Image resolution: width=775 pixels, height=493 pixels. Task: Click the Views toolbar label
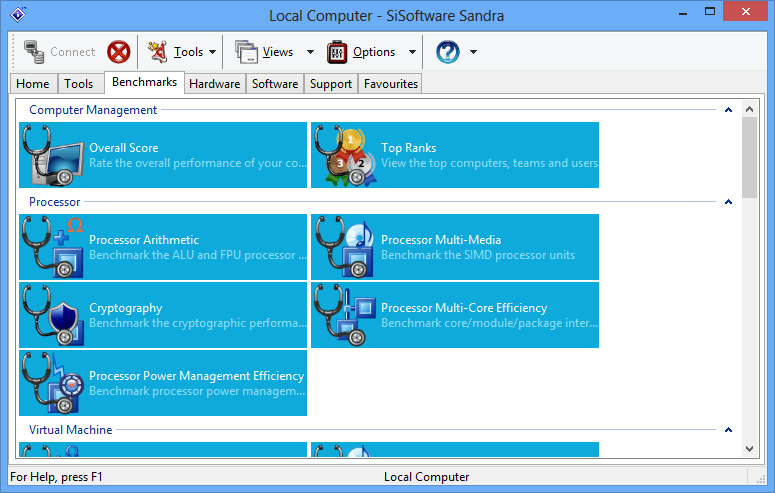pos(278,52)
